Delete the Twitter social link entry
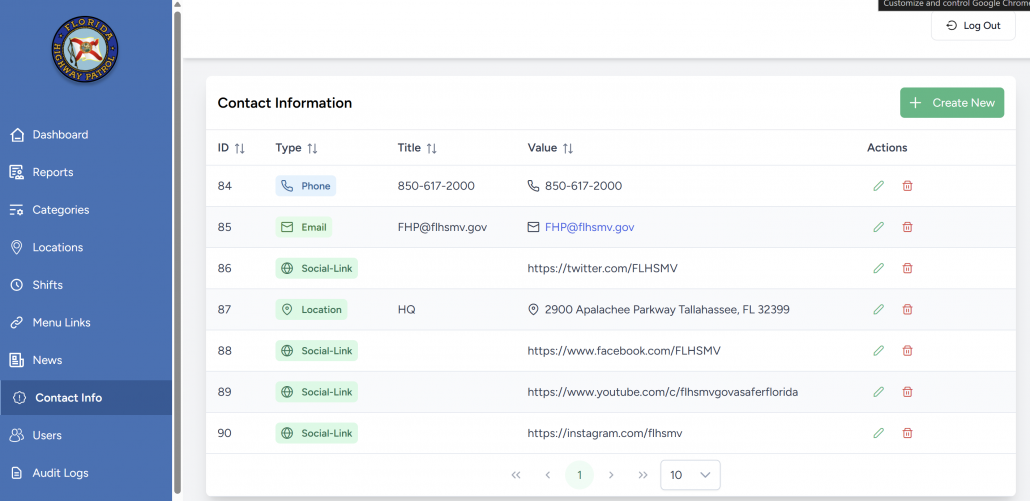 (907, 268)
